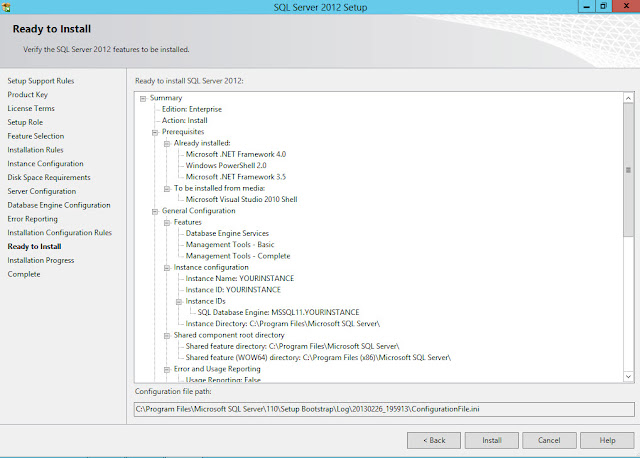This screenshot has width=640, height=458.
Task: Select Management Tools - Complete row
Action: (x=238, y=256)
